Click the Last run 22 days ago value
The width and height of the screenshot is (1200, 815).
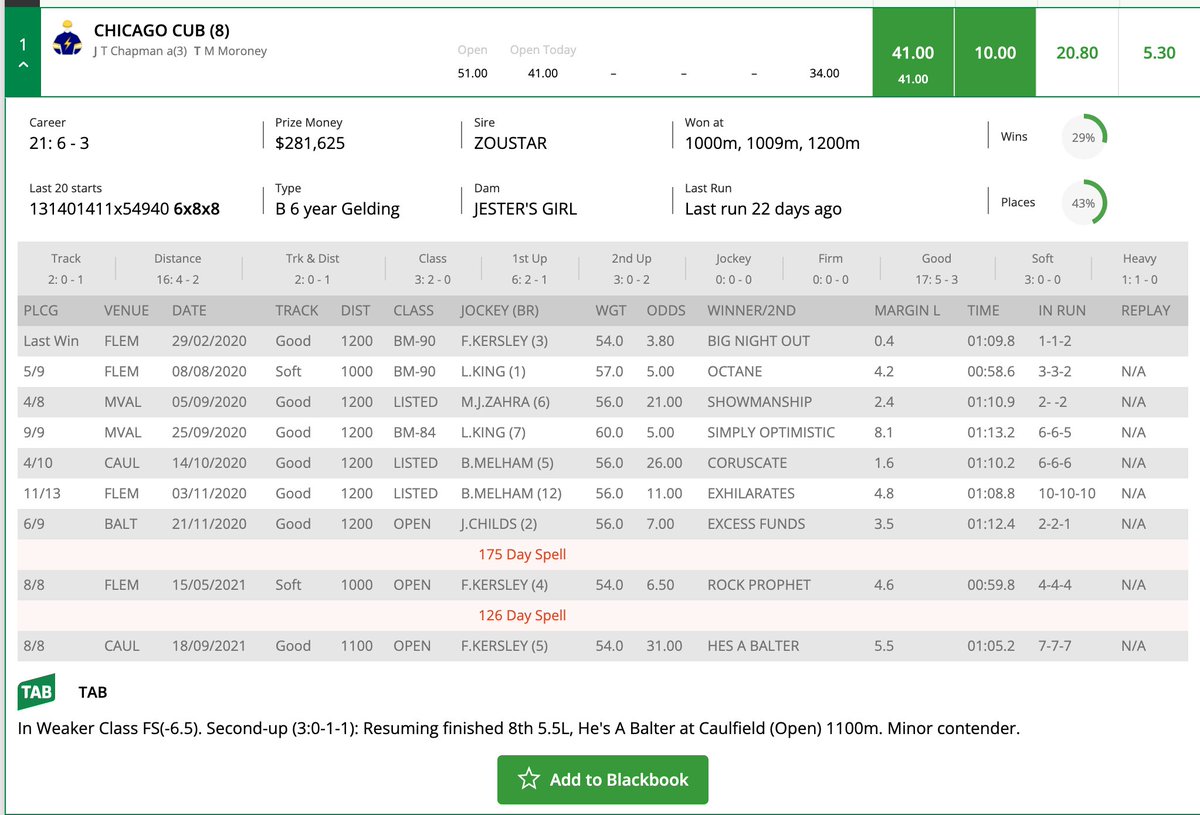[x=763, y=209]
